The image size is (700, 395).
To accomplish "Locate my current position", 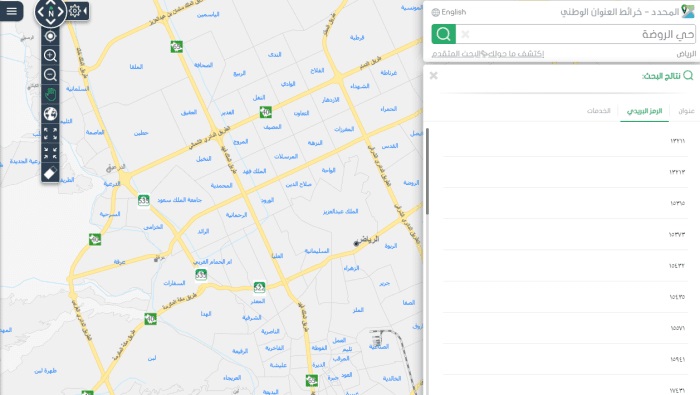I will 50,36.
